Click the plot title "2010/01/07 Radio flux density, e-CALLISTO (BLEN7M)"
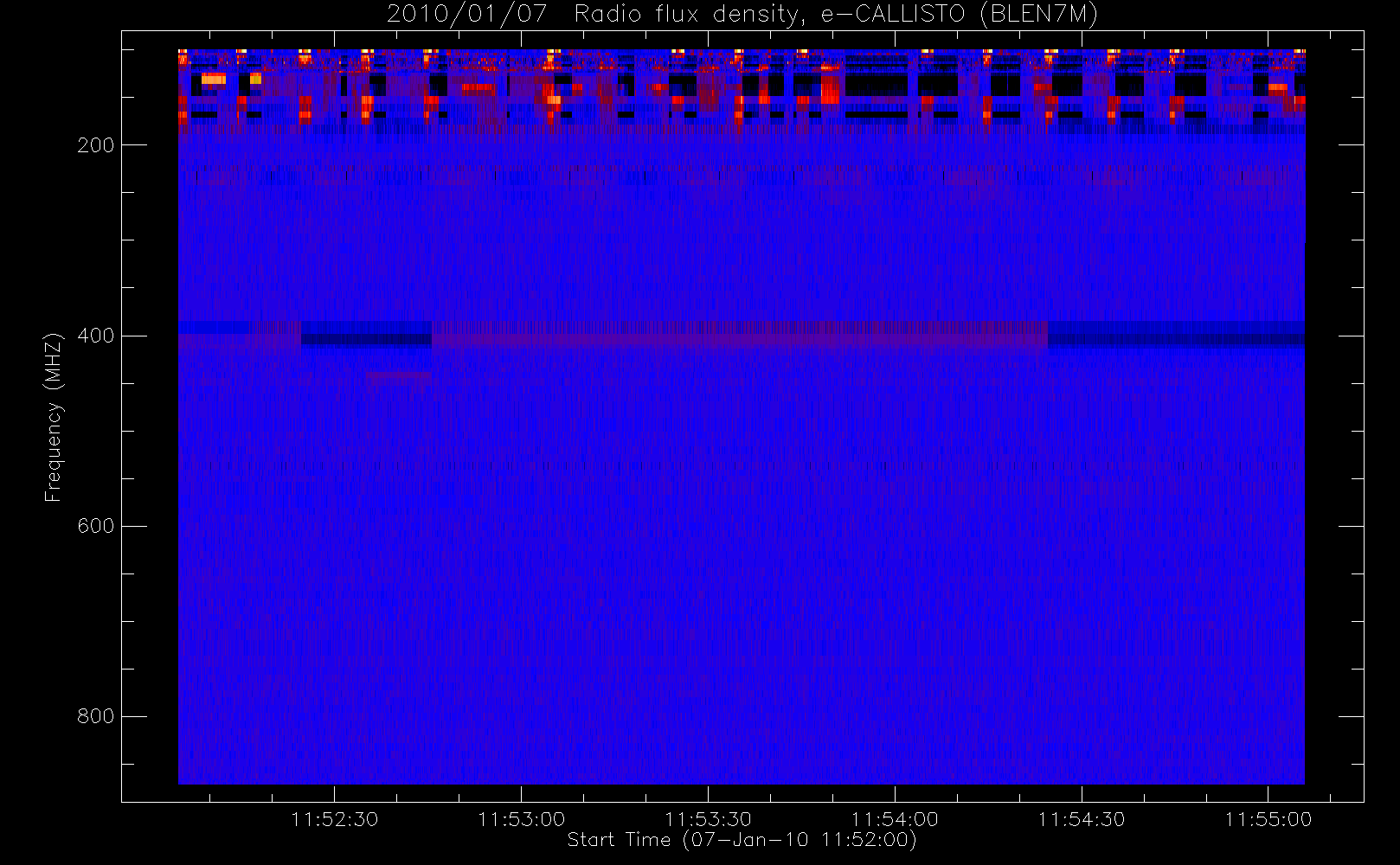The width and height of the screenshot is (1400, 865). coord(742,15)
